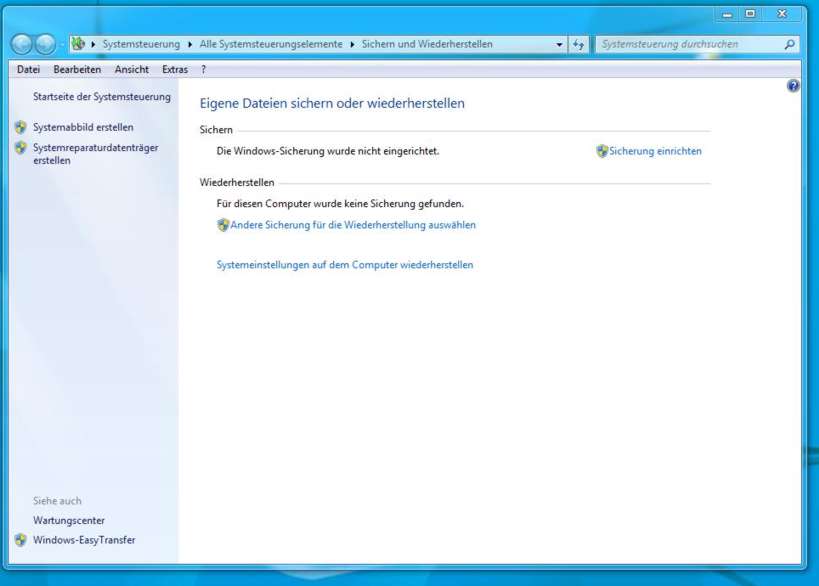Expand the arrow after Systemsteuerung breadcrumb
819x586 pixels.
pos(190,44)
